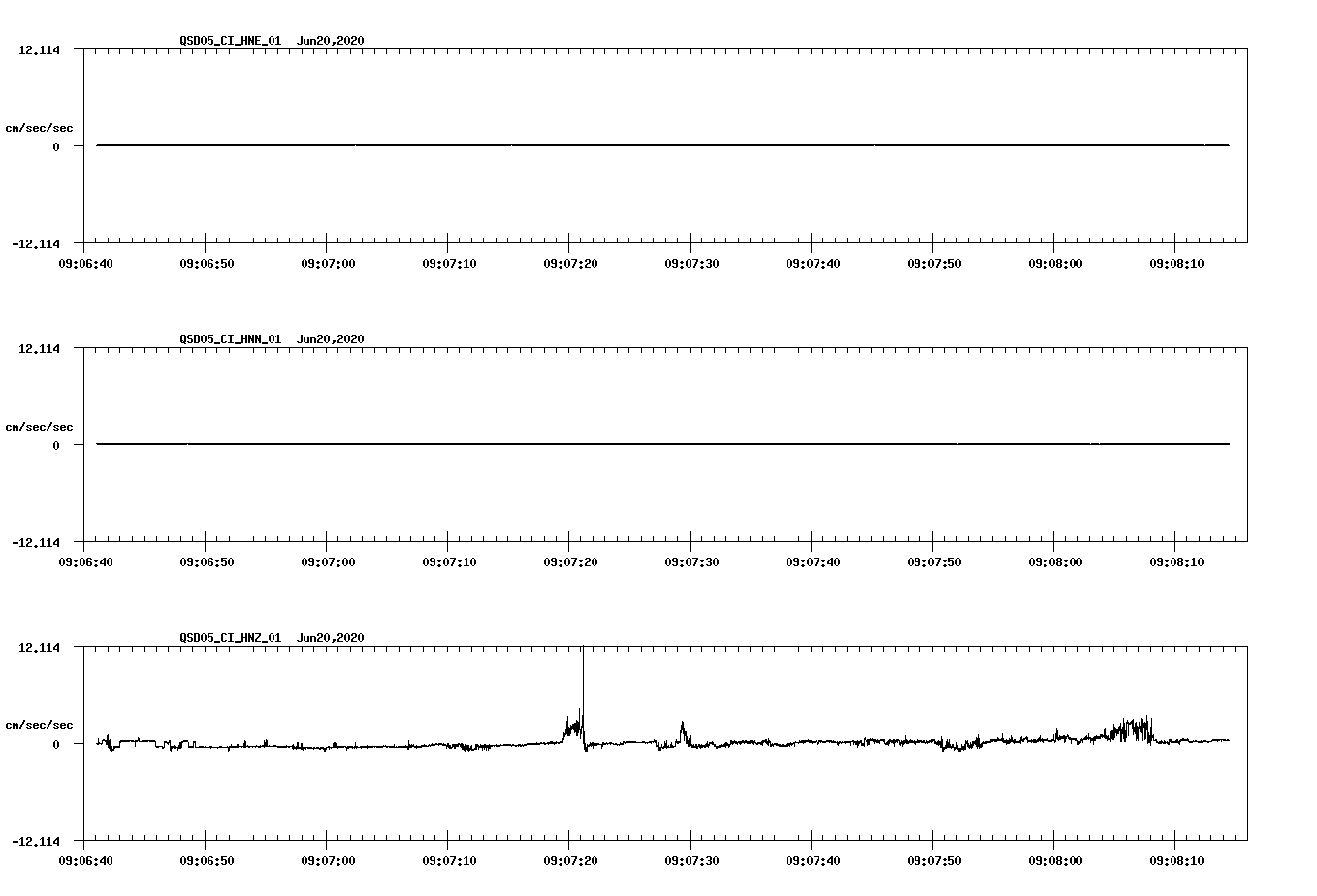
Task: Click the 09:08:00 time label under HNE plot
Action: click(x=1055, y=264)
